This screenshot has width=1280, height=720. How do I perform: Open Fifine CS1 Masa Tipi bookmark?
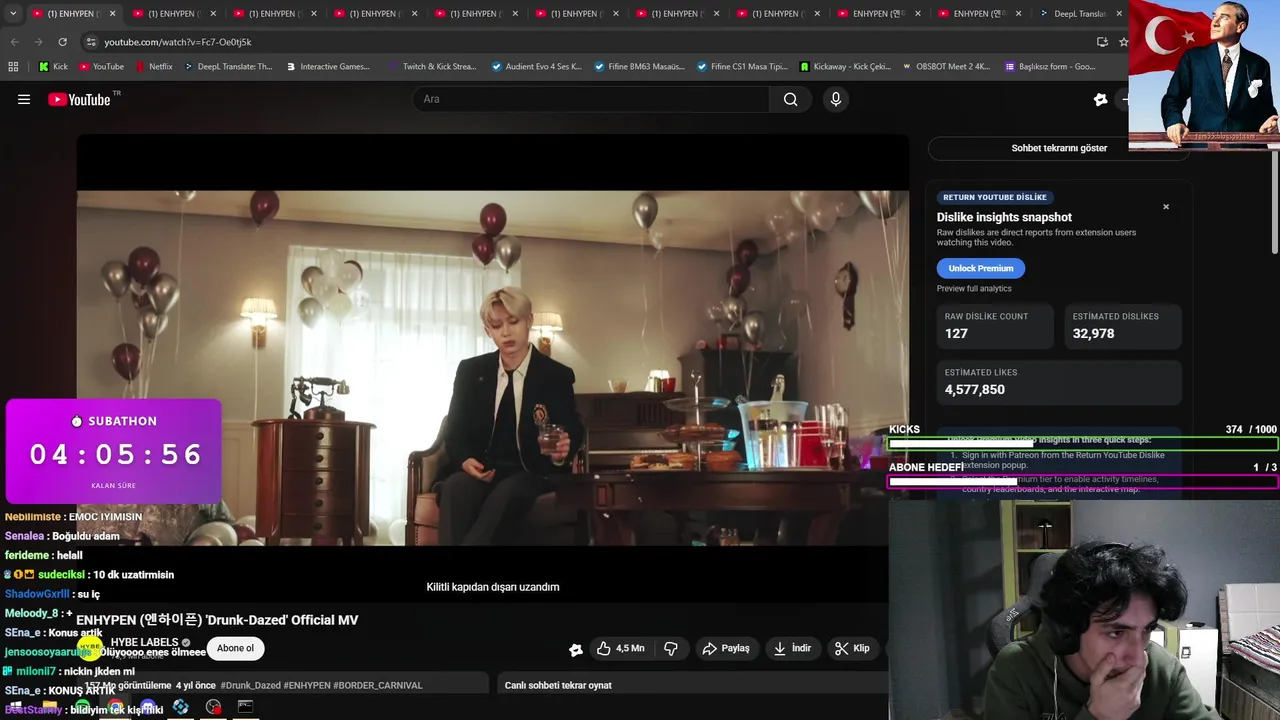(x=742, y=67)
